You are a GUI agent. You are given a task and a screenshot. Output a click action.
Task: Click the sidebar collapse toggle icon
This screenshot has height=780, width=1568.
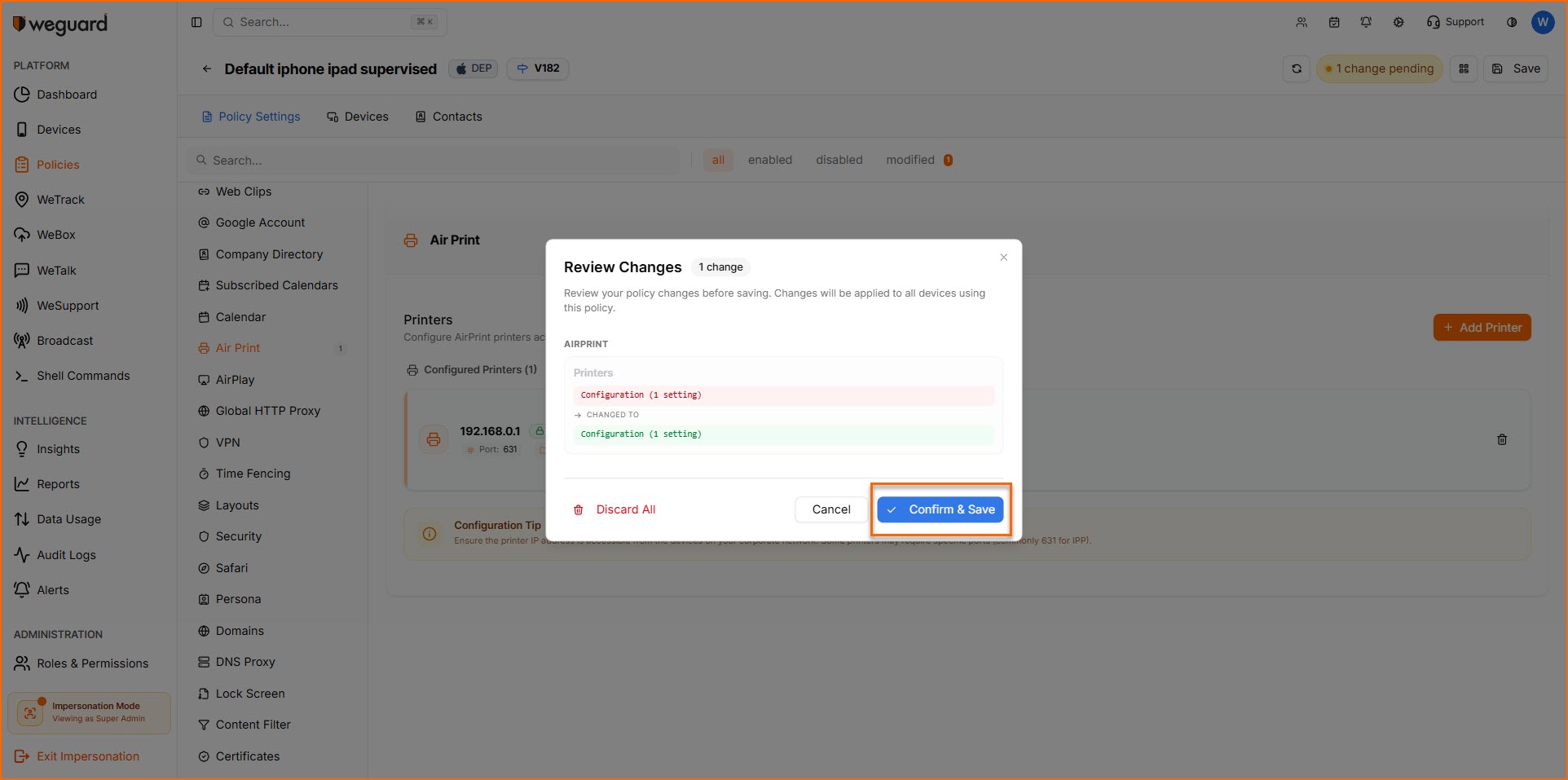pos(196,22)
